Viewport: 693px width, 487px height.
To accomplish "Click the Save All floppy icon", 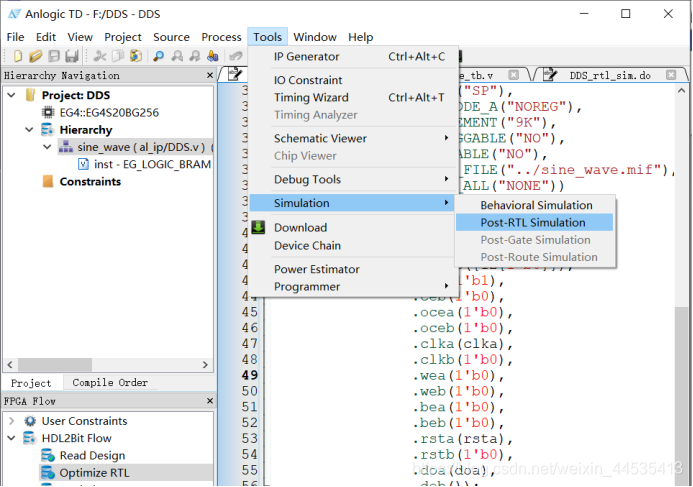I will pos(72,56).
